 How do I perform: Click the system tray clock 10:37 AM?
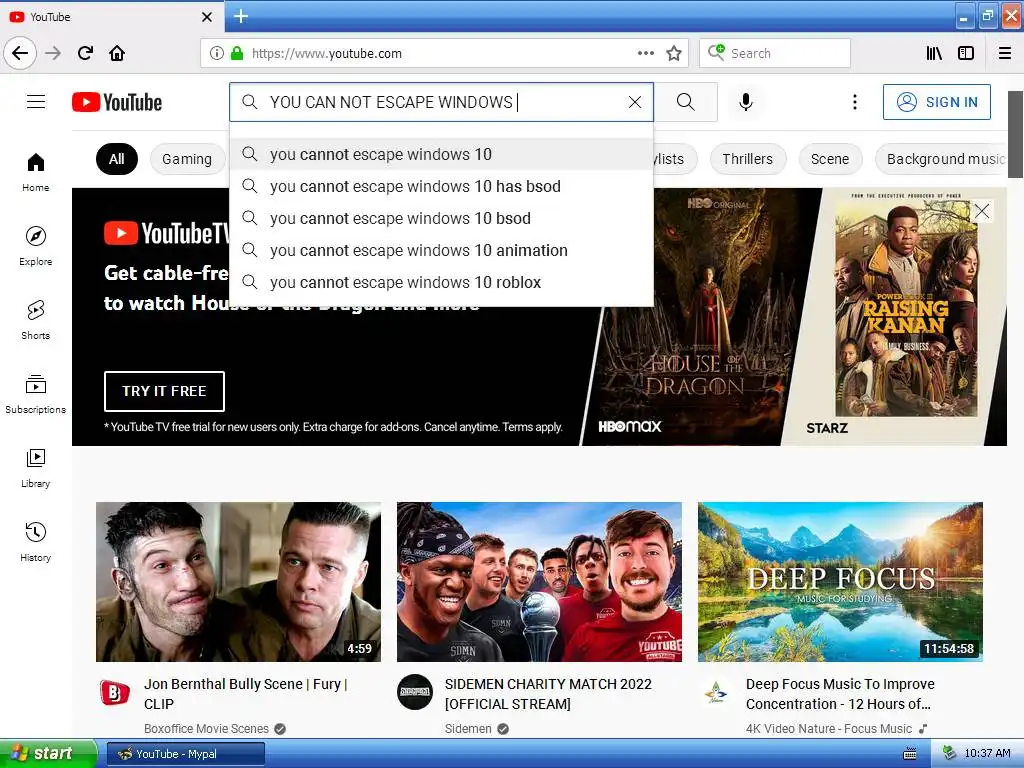(987, 754)
